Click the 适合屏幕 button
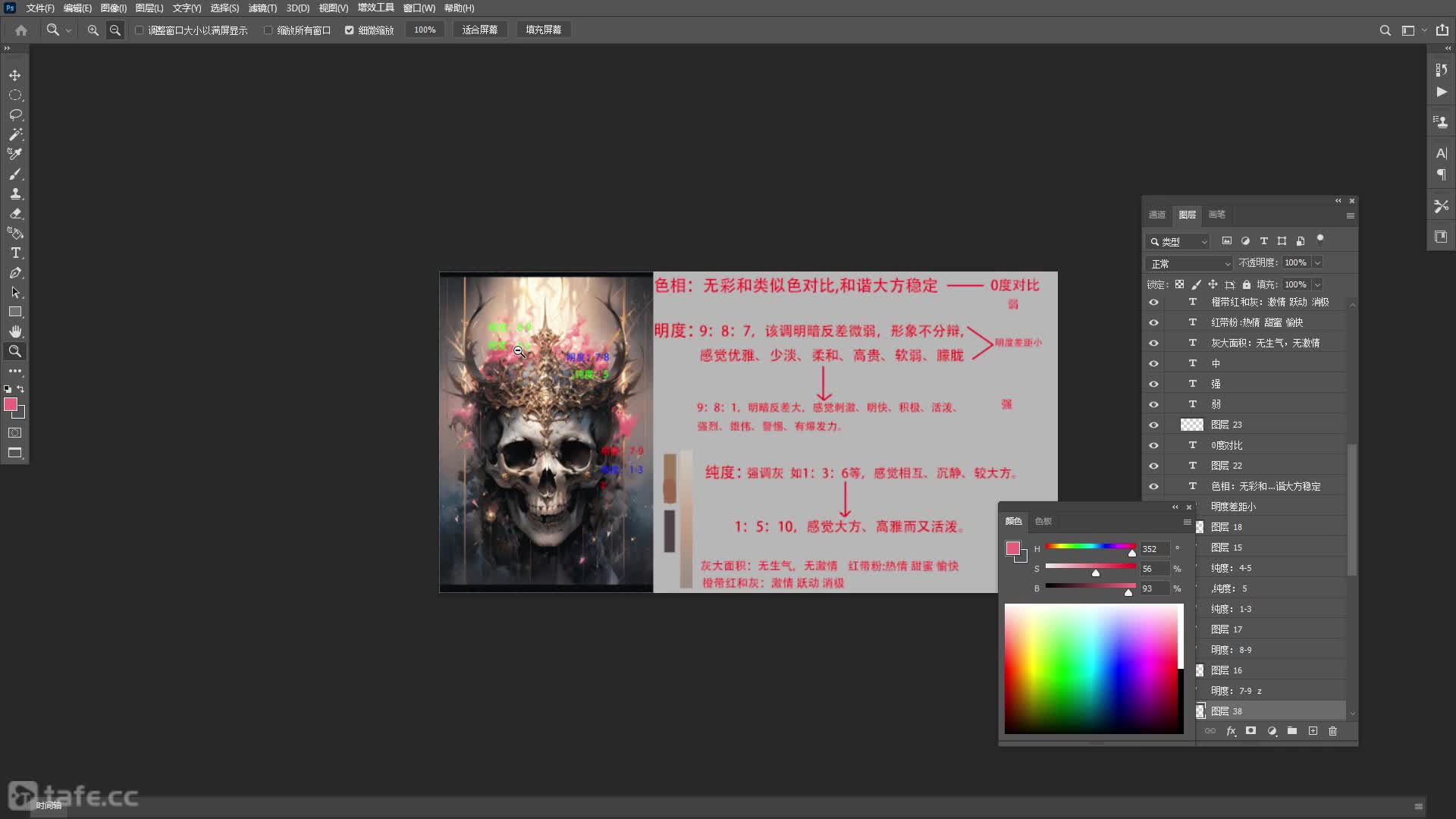Image resolution: width=1456 pixels, height=819 pixels. [480, 30]
